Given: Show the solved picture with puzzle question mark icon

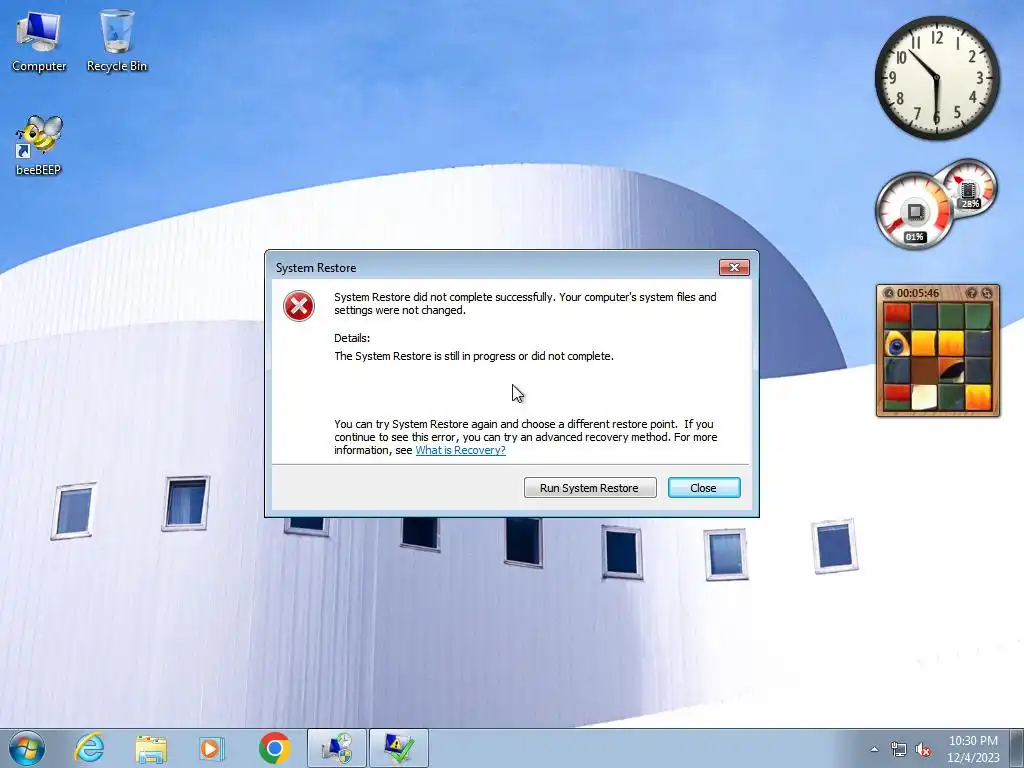Looking at the screenshot, I should pyautogui.click(x=971, y=293).
